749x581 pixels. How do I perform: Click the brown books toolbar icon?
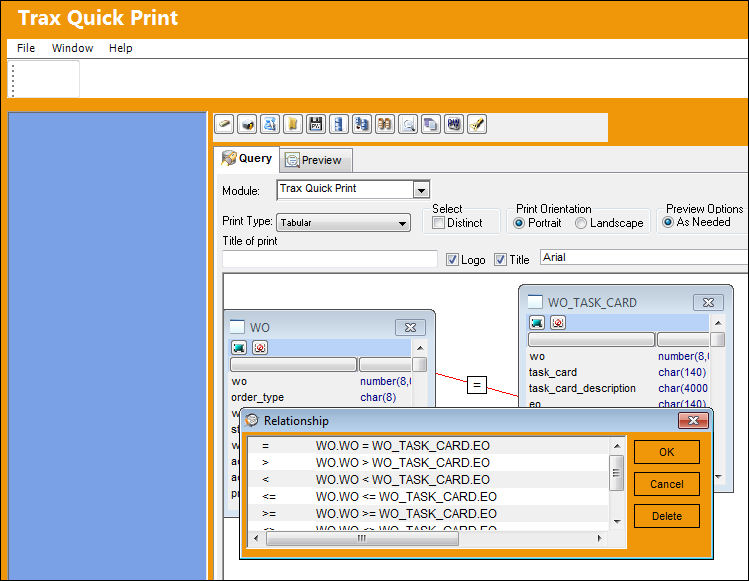[x=385, y=124]
